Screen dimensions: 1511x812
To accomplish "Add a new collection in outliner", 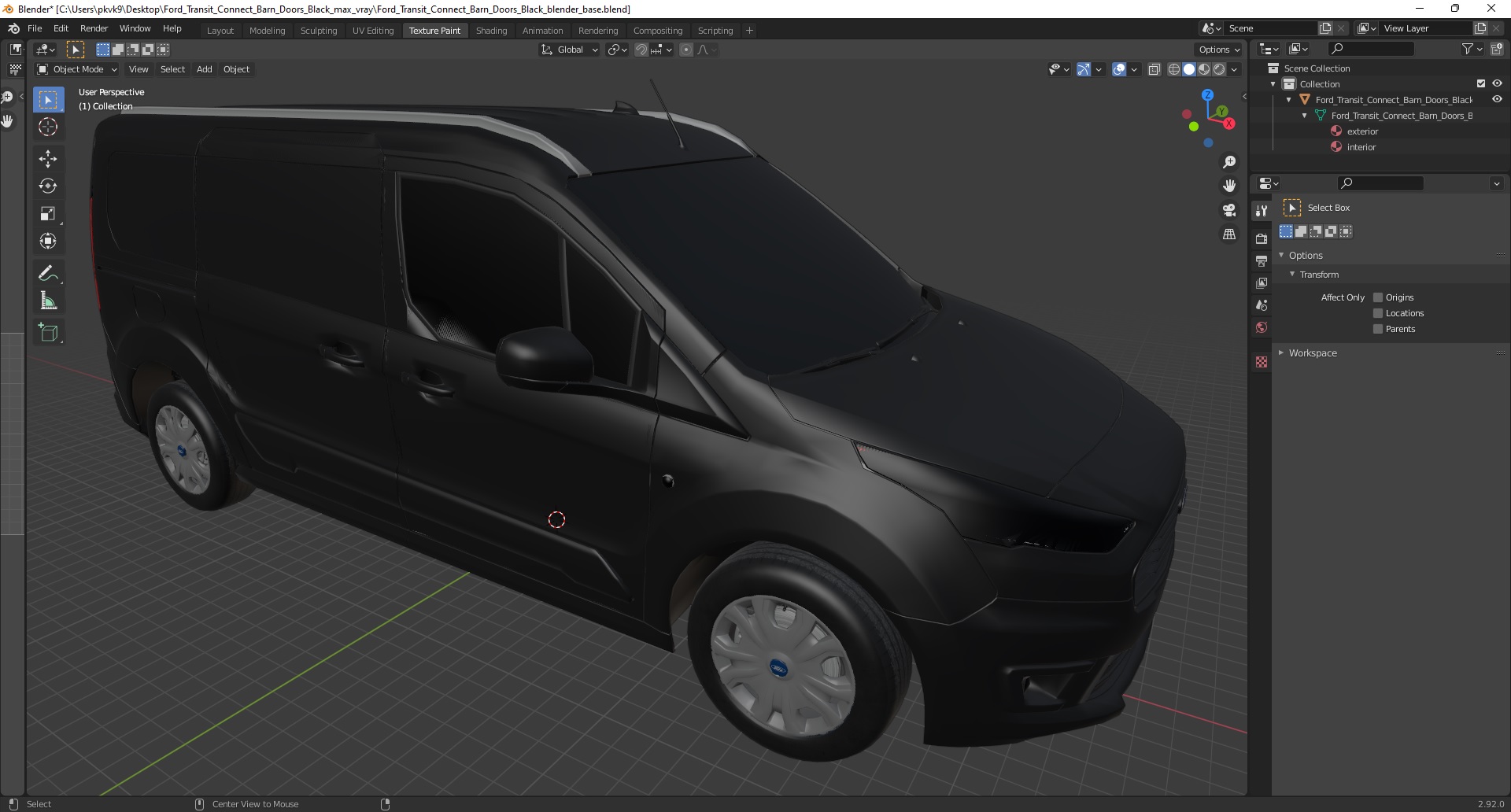I will pos(1495,49).
